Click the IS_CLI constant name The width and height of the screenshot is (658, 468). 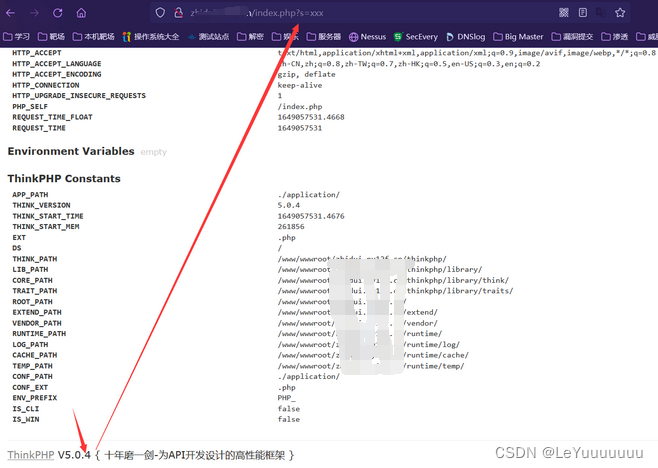tap(26, 409)
